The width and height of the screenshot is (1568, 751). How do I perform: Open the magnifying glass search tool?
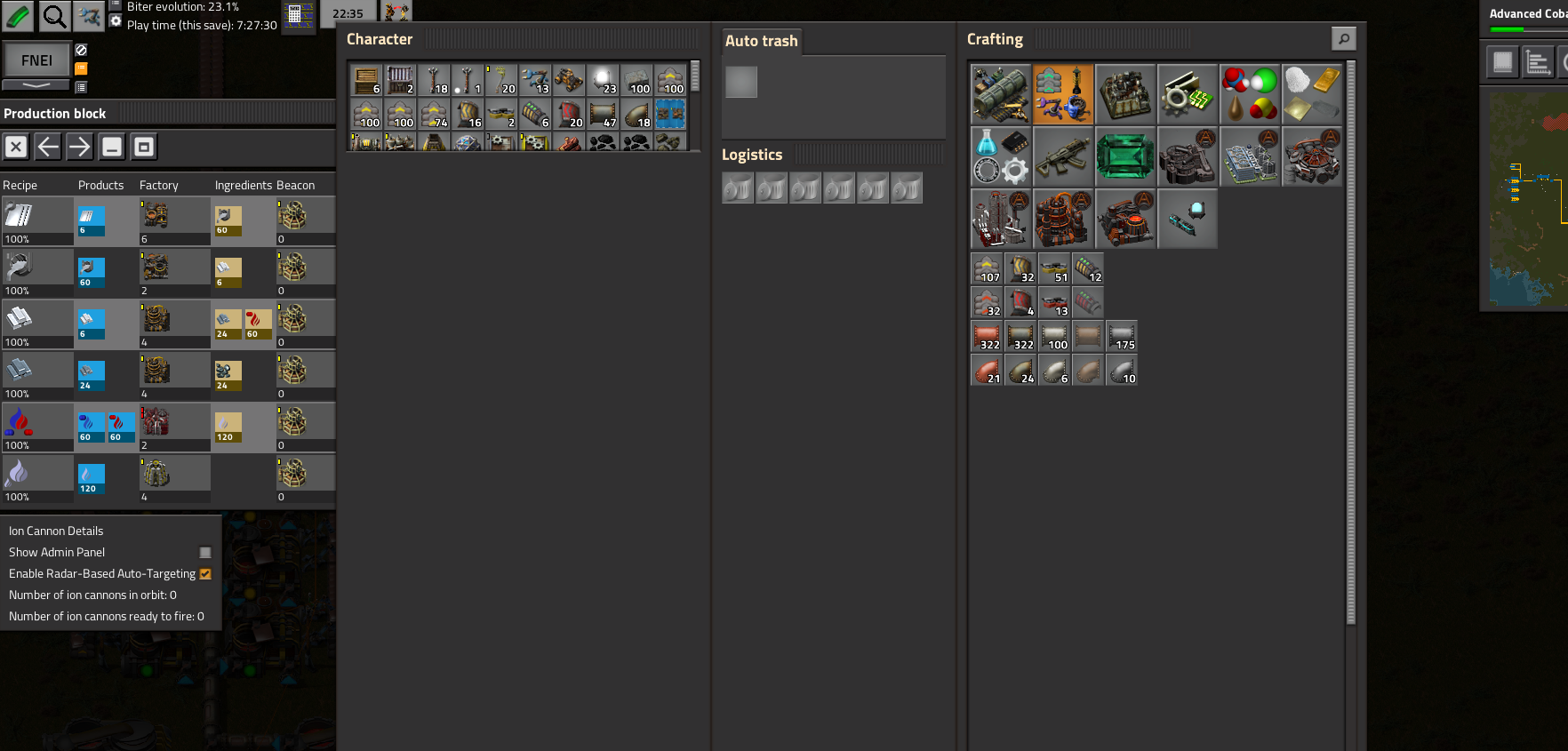[x=54, y=16]
